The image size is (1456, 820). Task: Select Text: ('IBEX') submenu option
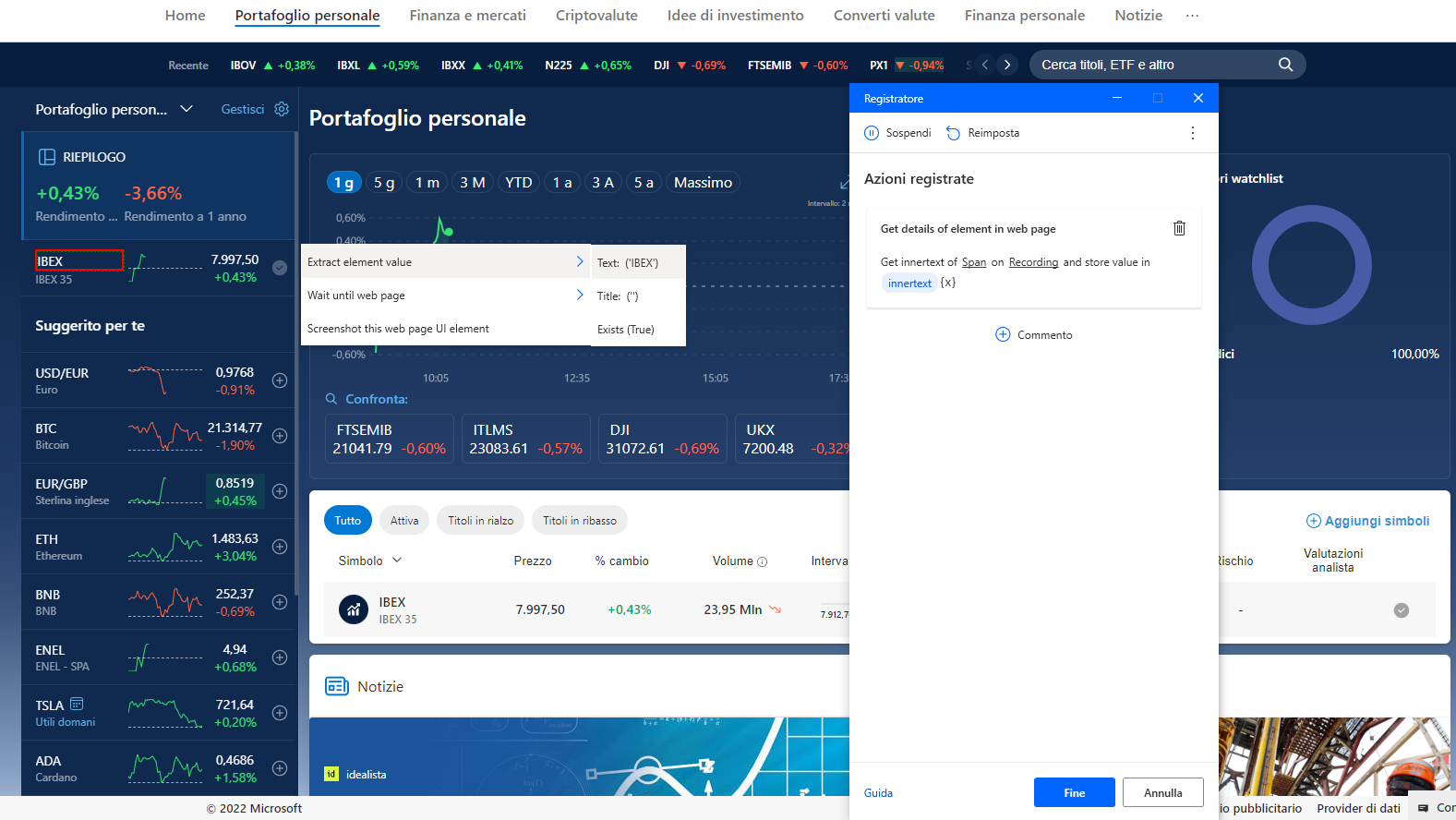click(638, 262)
